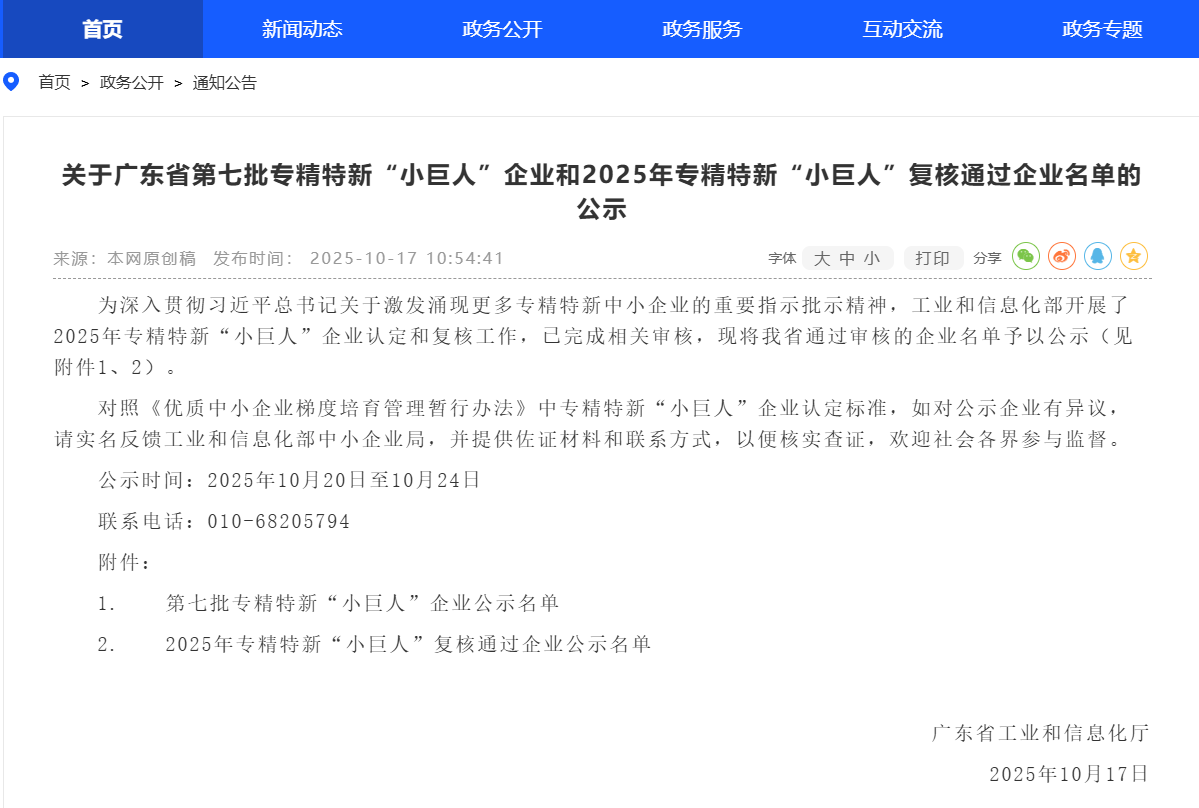Set font size to medium (中)
Screen dimensions: 1199x808
847,258
